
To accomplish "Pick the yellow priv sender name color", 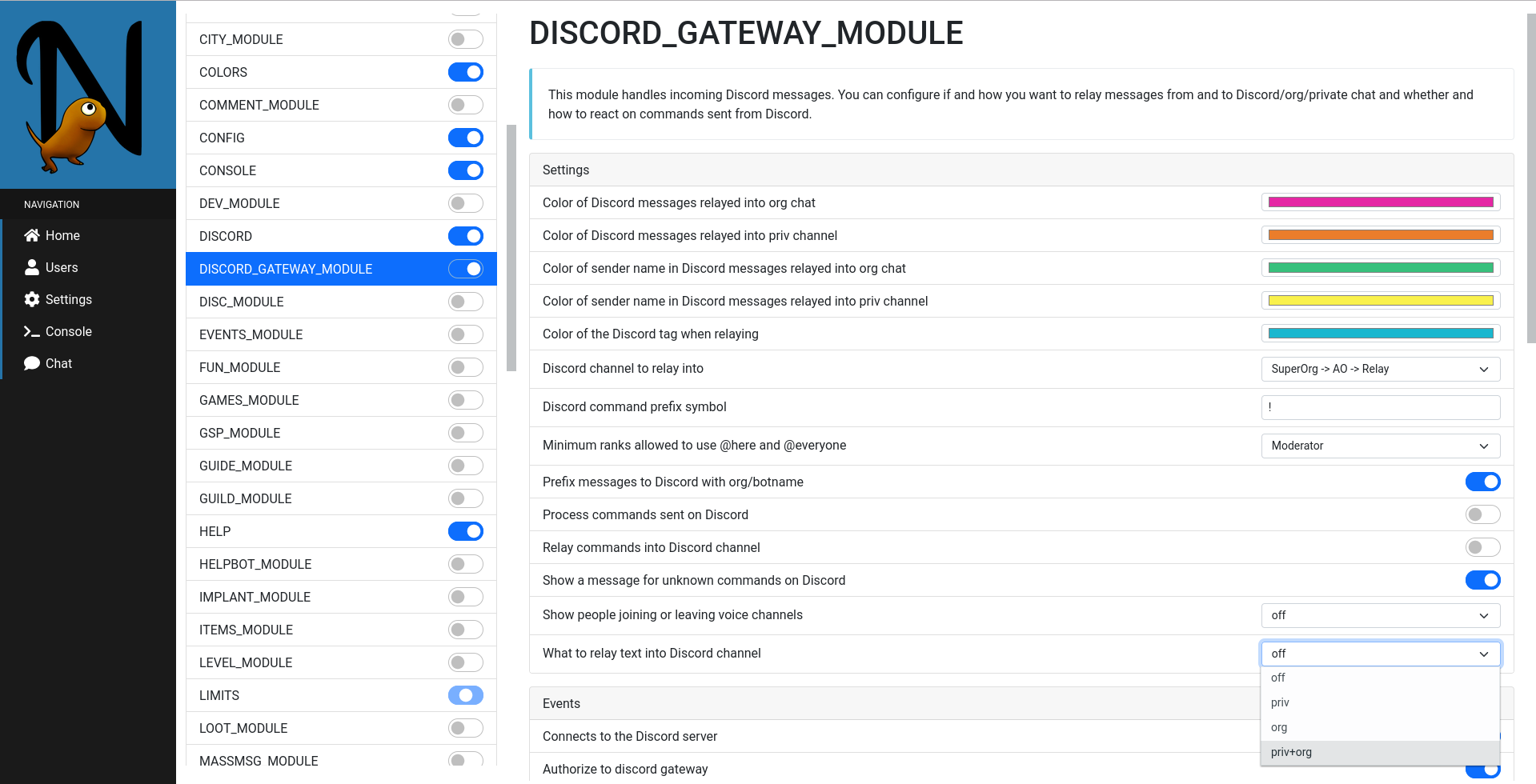I will tap(1381, 301).
